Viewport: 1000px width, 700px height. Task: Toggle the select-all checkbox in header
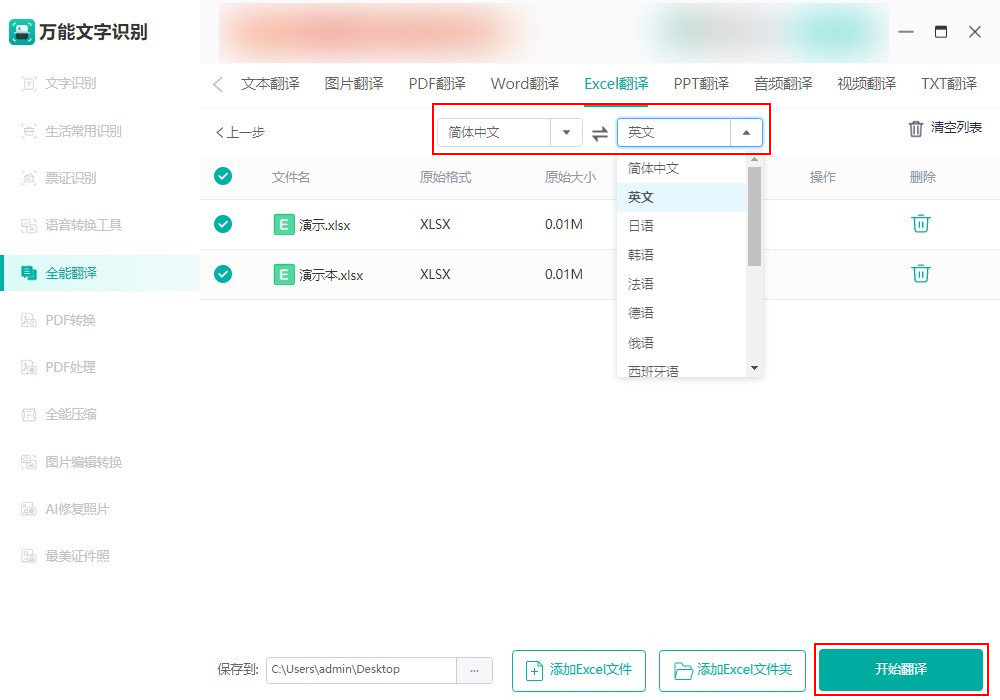coord(223,175)
